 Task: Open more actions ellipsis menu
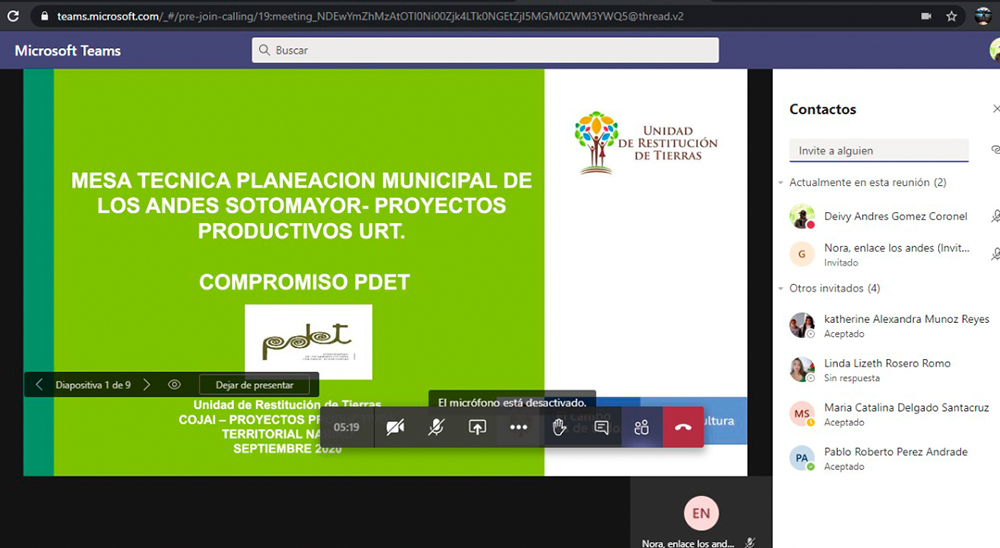coord(518,427)
